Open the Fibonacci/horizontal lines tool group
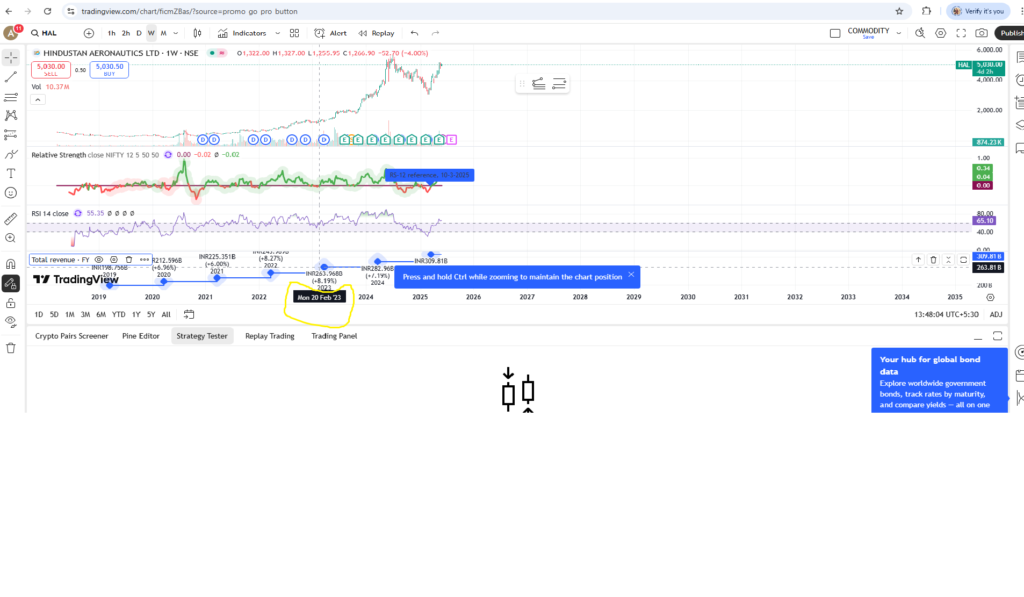 tap(10, 97)
